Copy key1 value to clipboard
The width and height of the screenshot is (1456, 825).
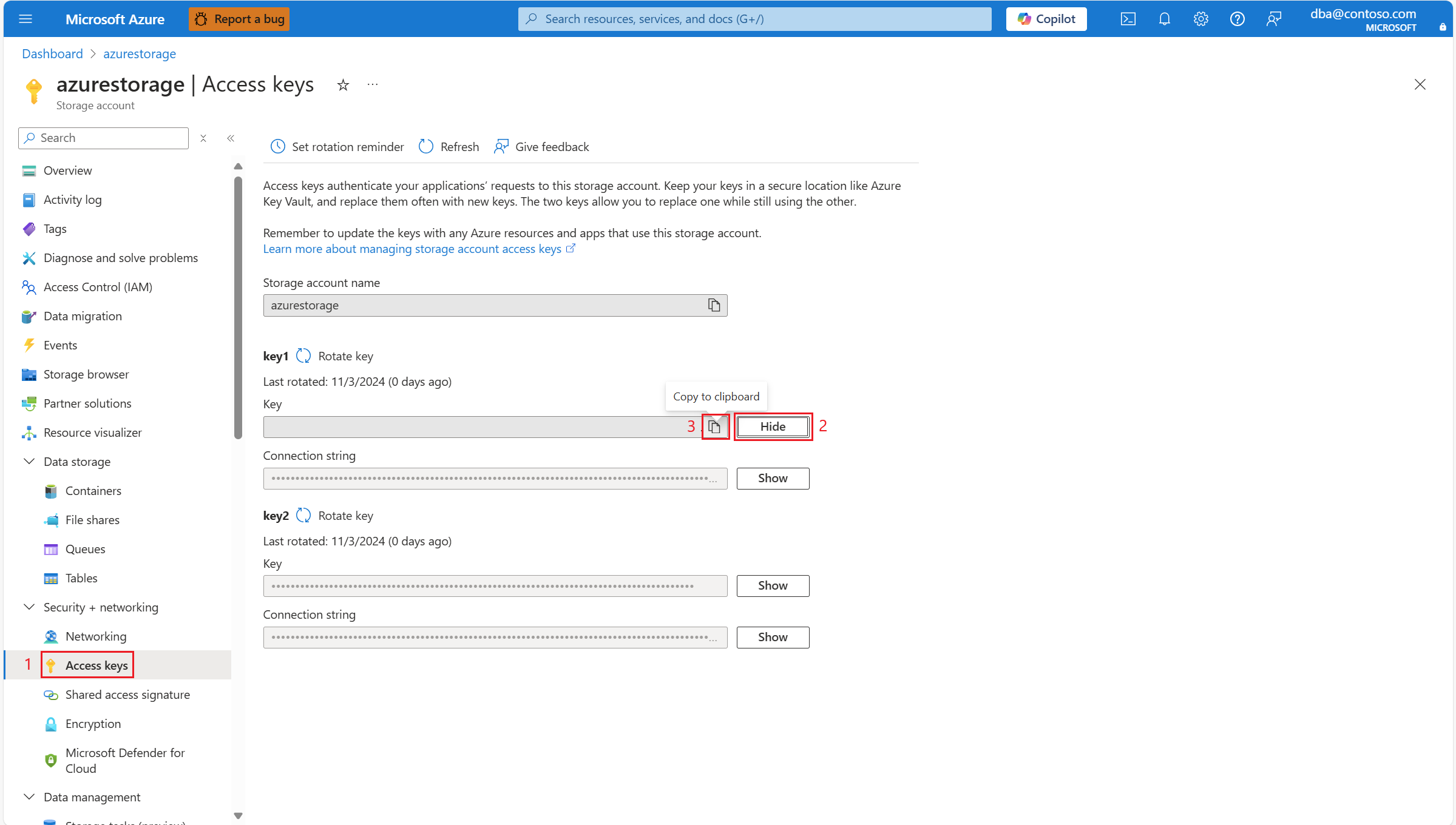(714, 427)
